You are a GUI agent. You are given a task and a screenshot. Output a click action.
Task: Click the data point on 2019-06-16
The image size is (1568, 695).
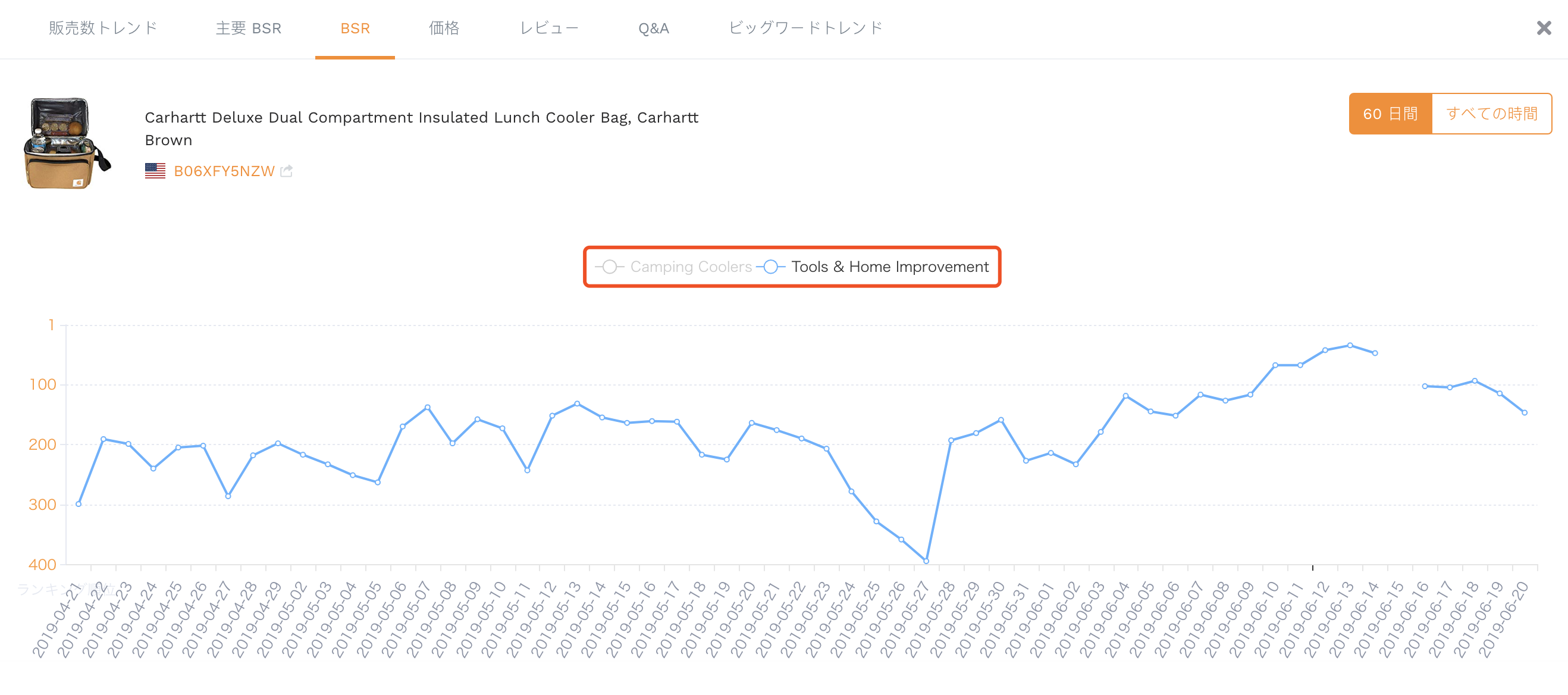pyautogui.click(x=1425, y=386)
